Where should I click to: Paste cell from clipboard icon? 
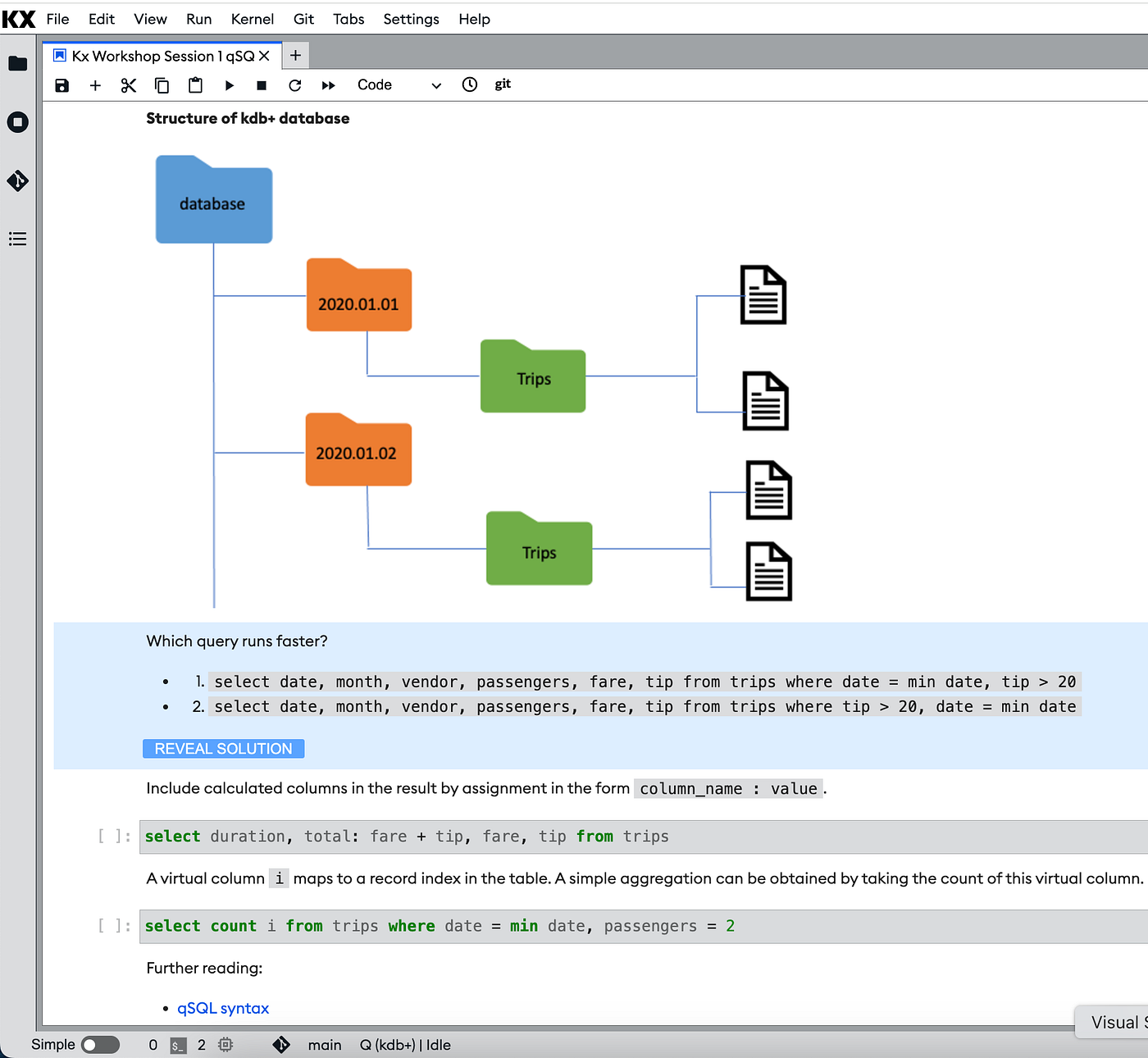point(195,85)
